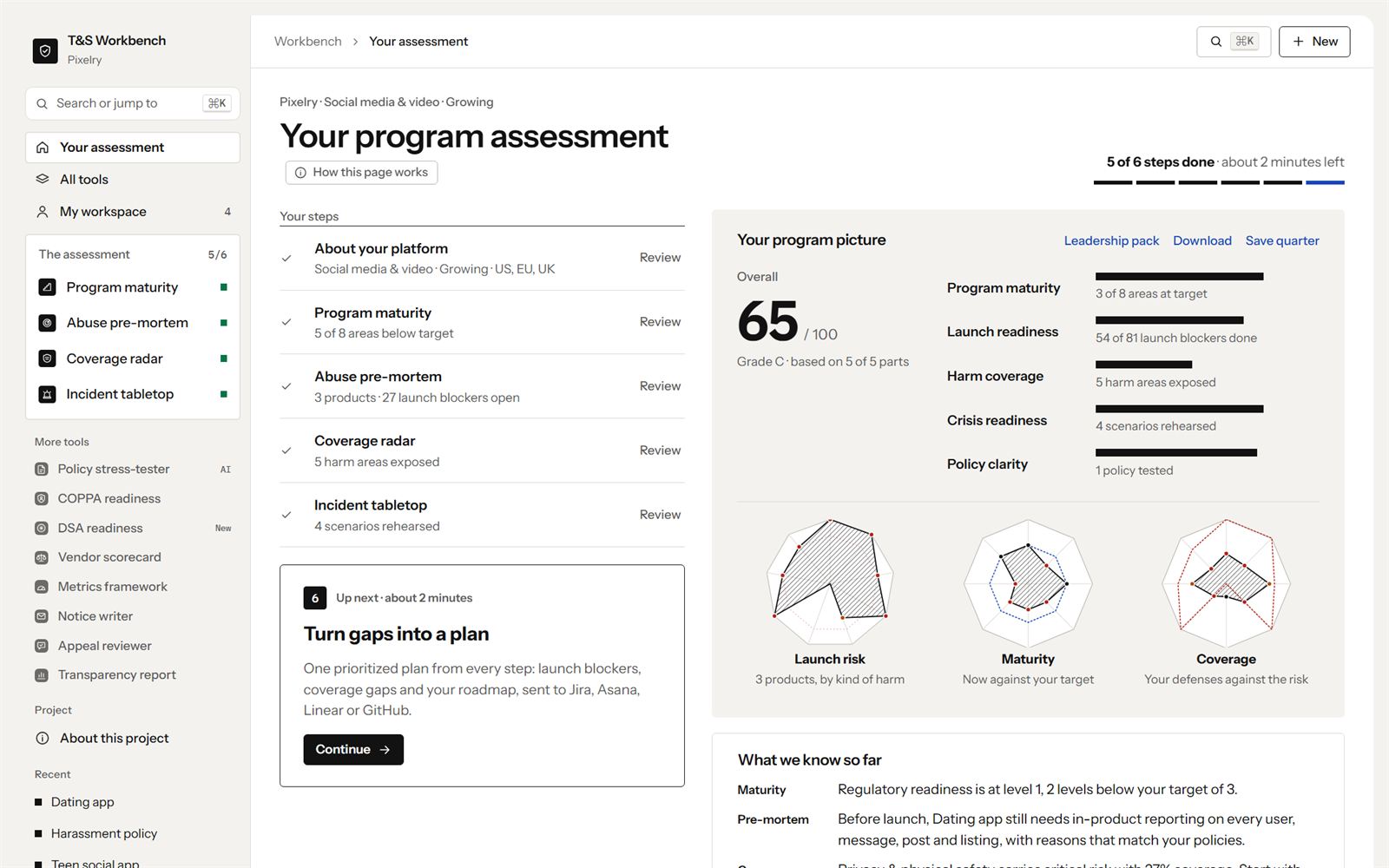Click the DSA readiness tool icon

(x=42, y=528)
